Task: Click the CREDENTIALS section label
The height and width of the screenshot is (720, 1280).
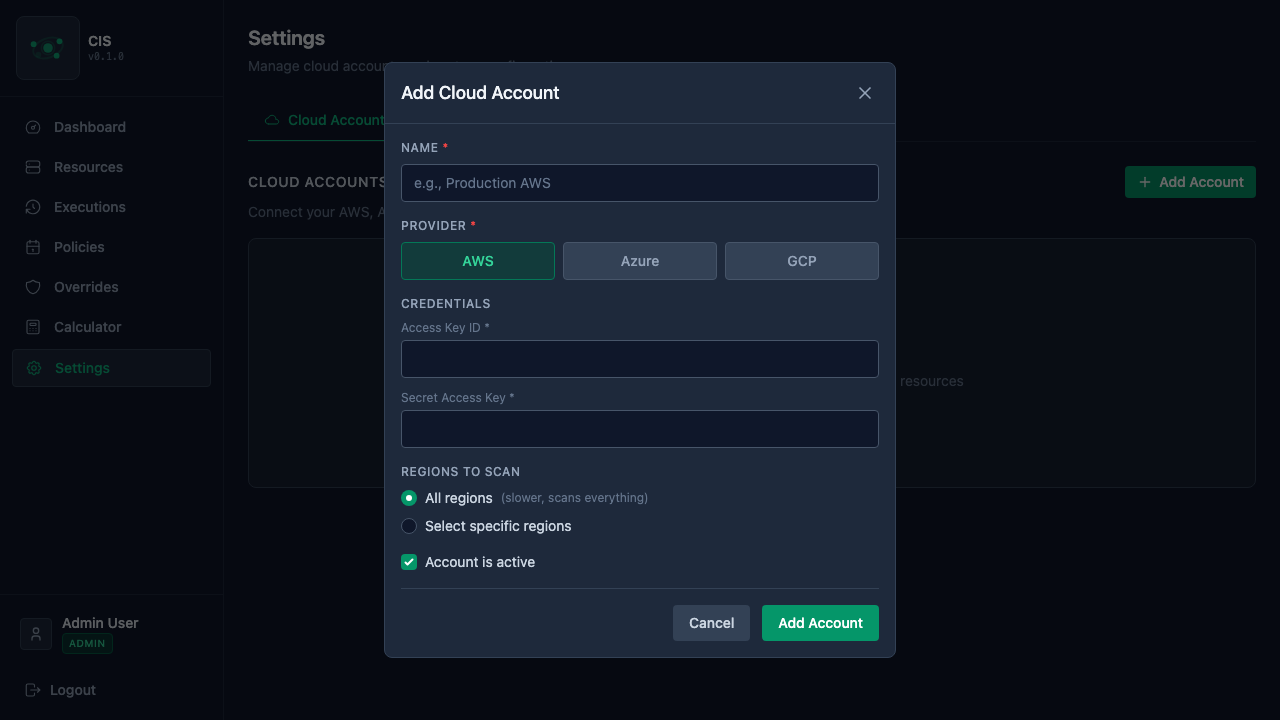Action: (445, 304)
